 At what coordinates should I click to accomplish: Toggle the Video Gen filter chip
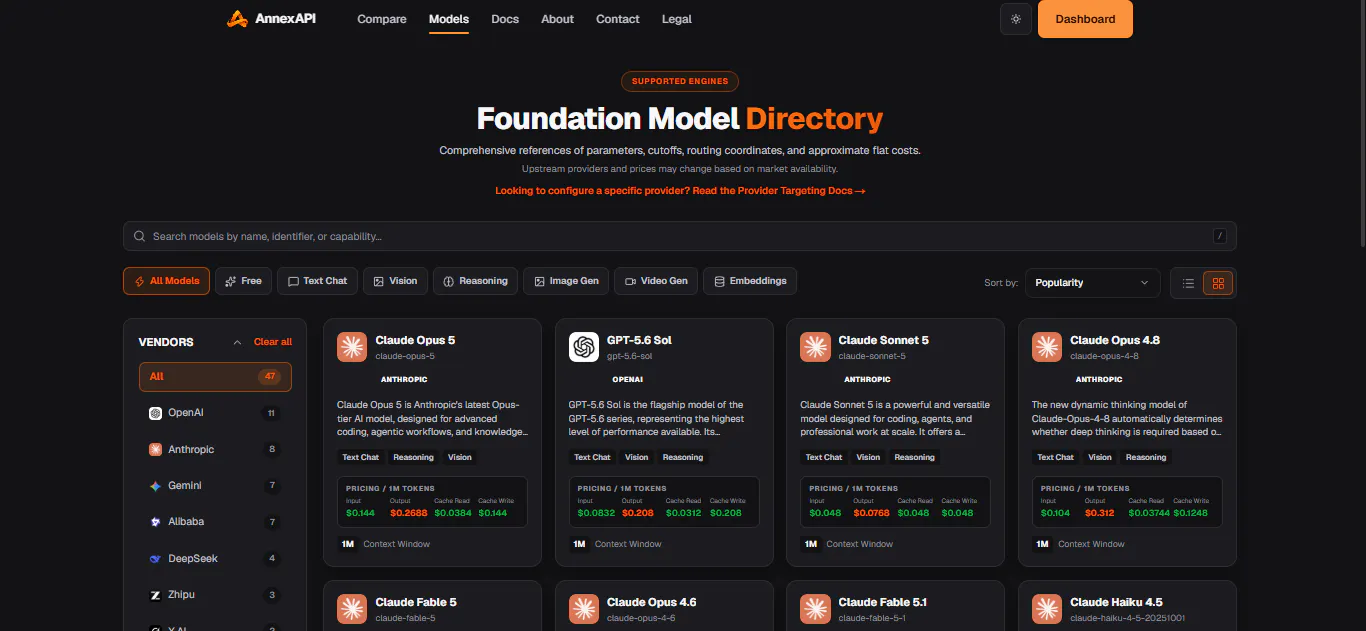[x=656, y=281]
